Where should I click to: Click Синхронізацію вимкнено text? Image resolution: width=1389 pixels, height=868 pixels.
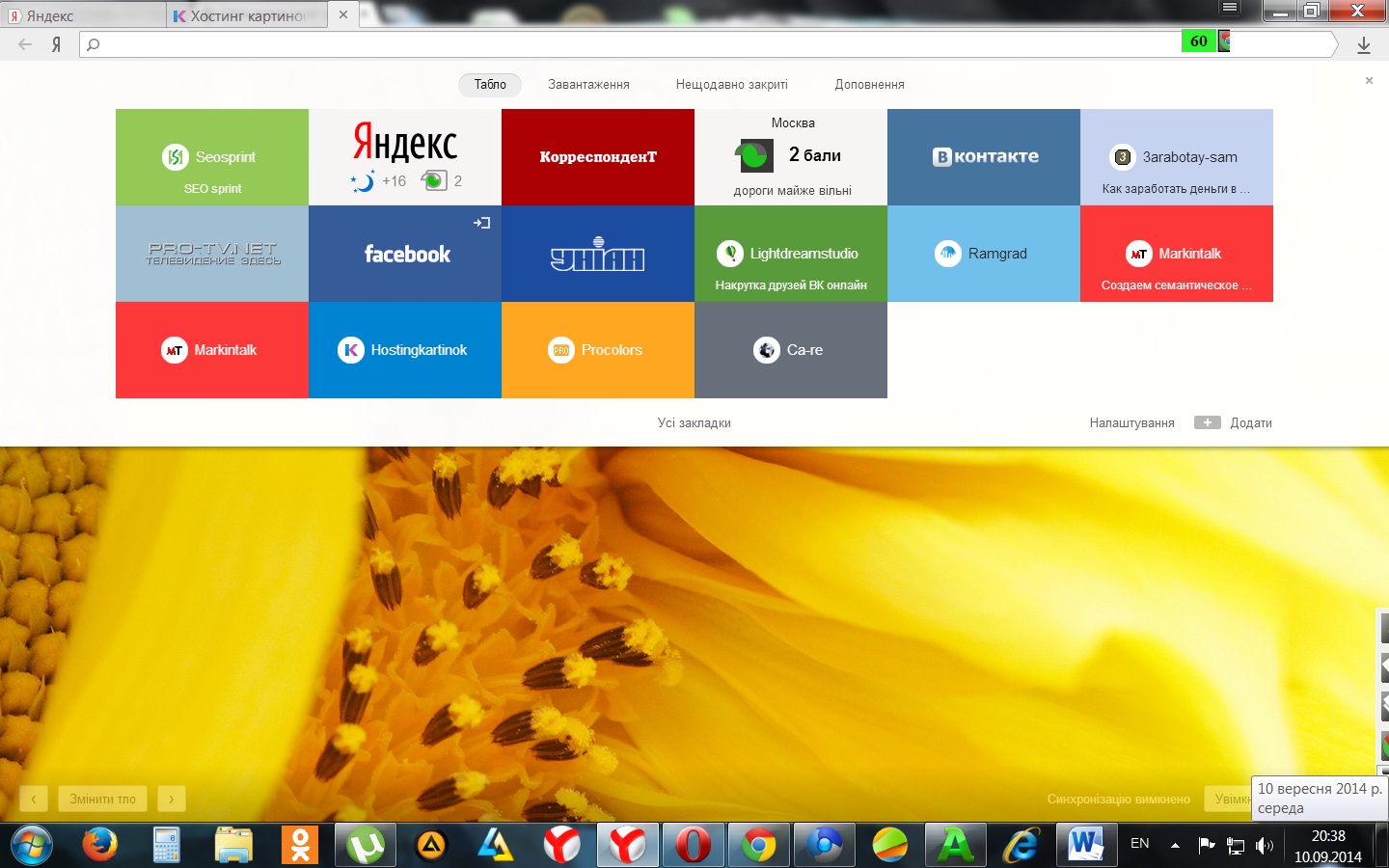pyautogui.click(x=1119, y=800)
